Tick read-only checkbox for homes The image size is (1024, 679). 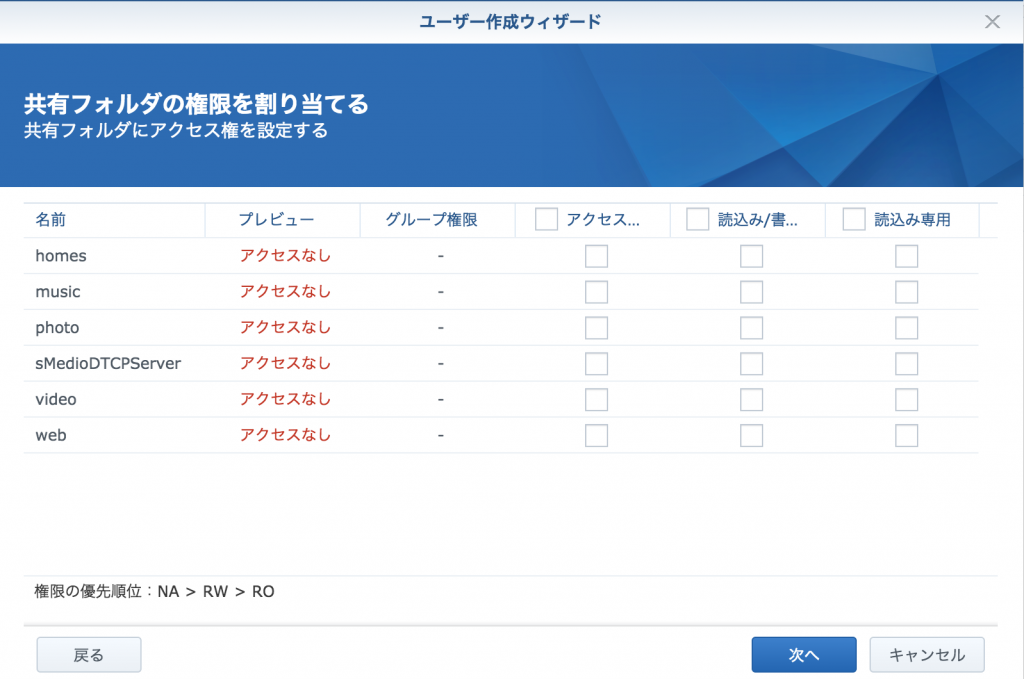point(906,256)
